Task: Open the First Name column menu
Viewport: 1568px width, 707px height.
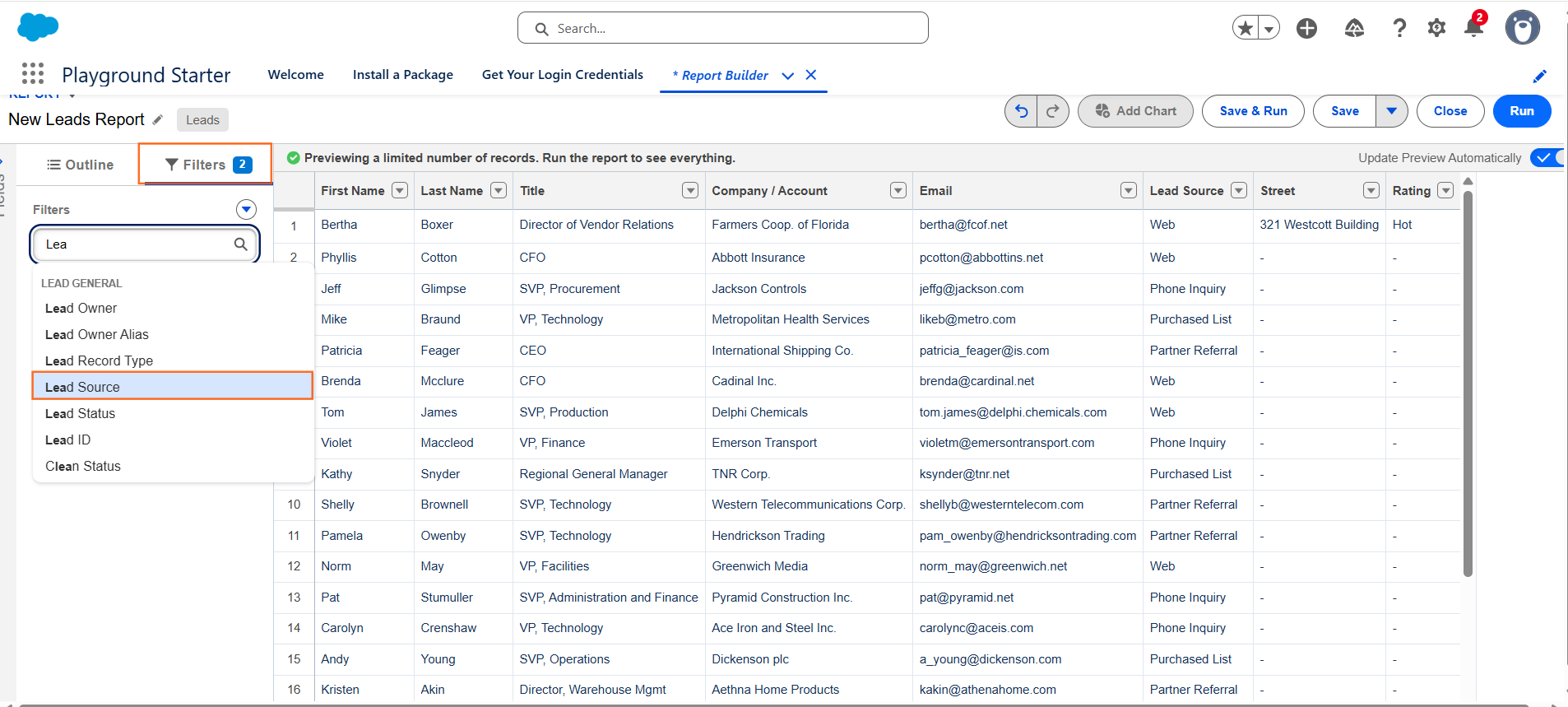Action: click(x=400, y=191)
